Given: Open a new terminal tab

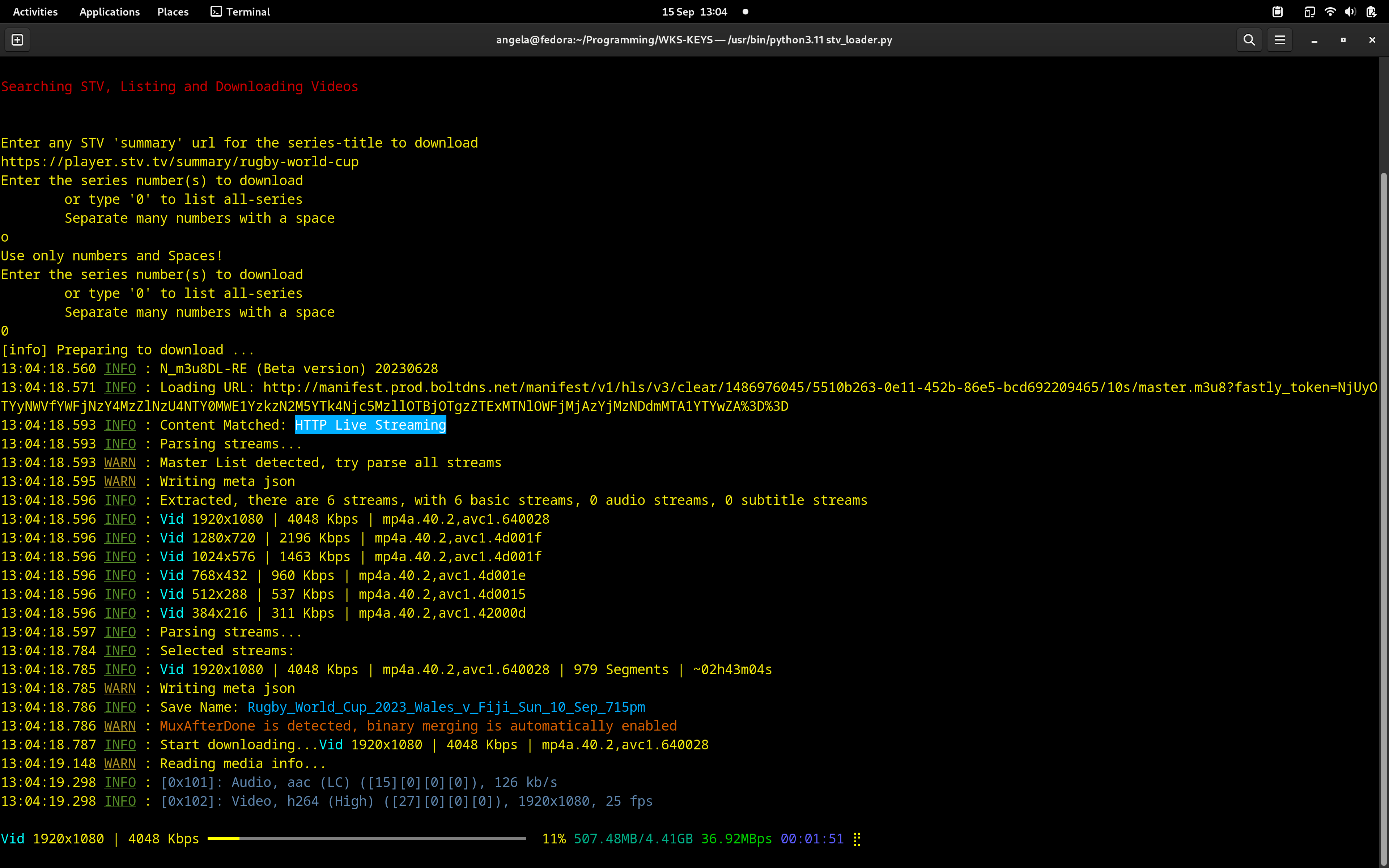Looking at the screenshot, I should (x=17, y=40).
